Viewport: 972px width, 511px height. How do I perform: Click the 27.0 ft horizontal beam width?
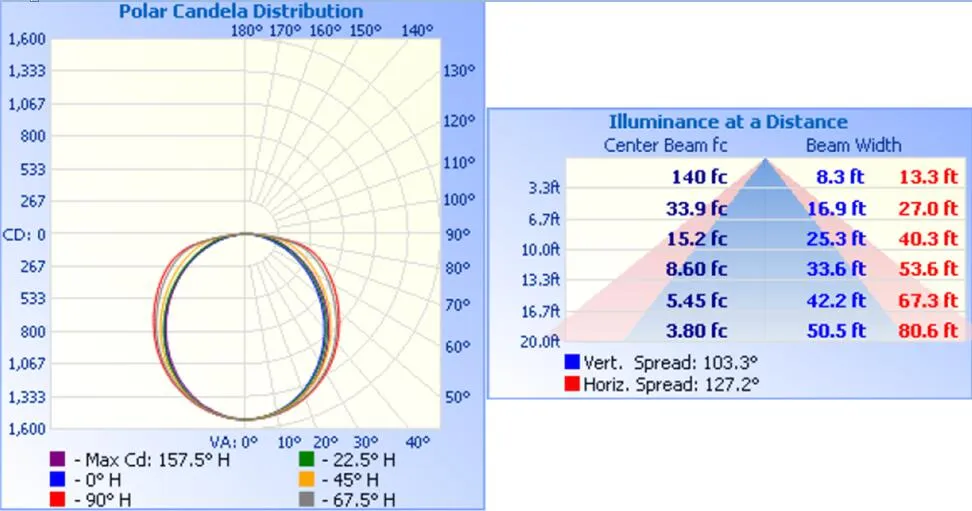point(929,208)
